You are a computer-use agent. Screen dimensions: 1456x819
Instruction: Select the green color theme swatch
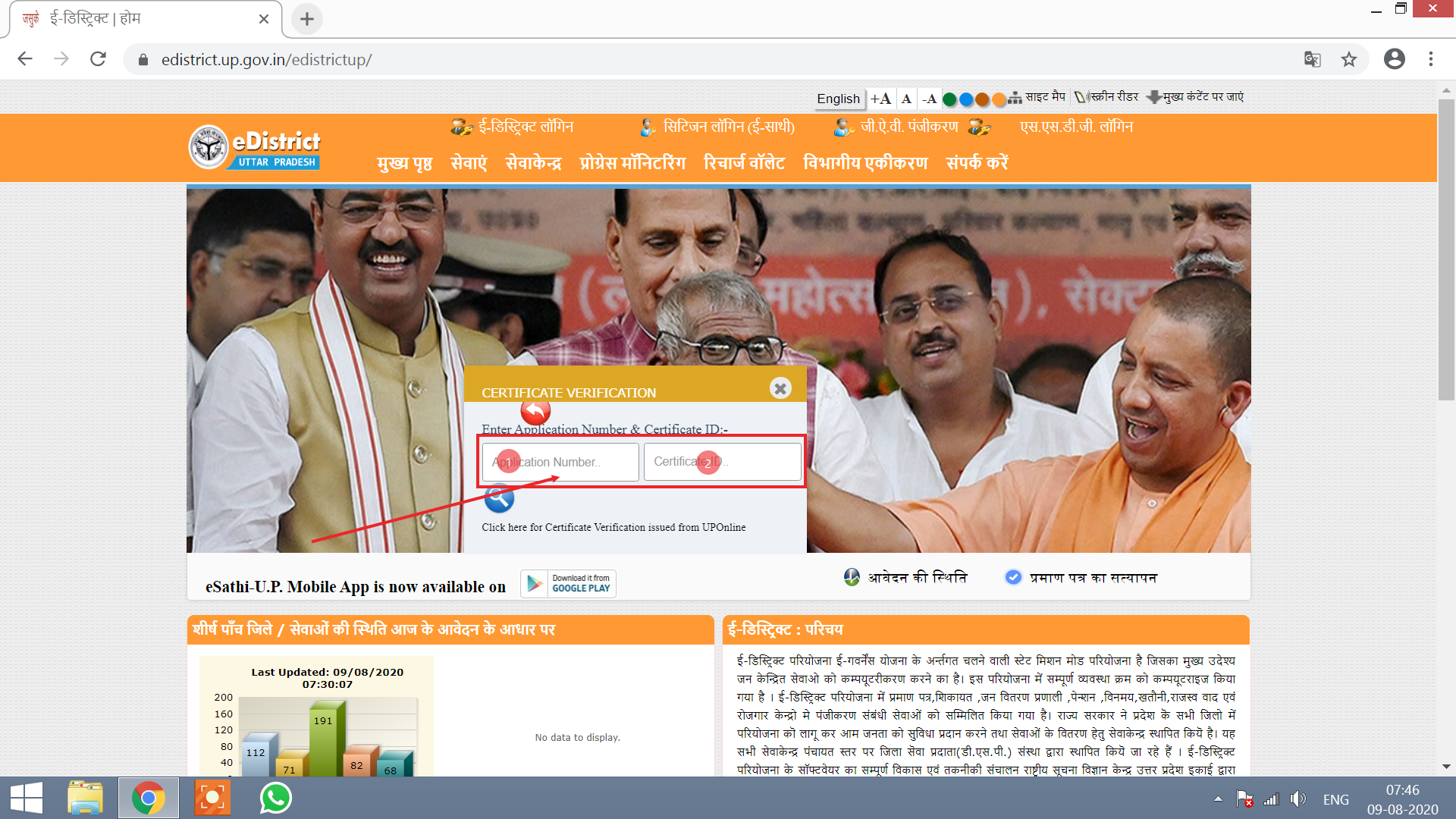[x=949, y=99]
